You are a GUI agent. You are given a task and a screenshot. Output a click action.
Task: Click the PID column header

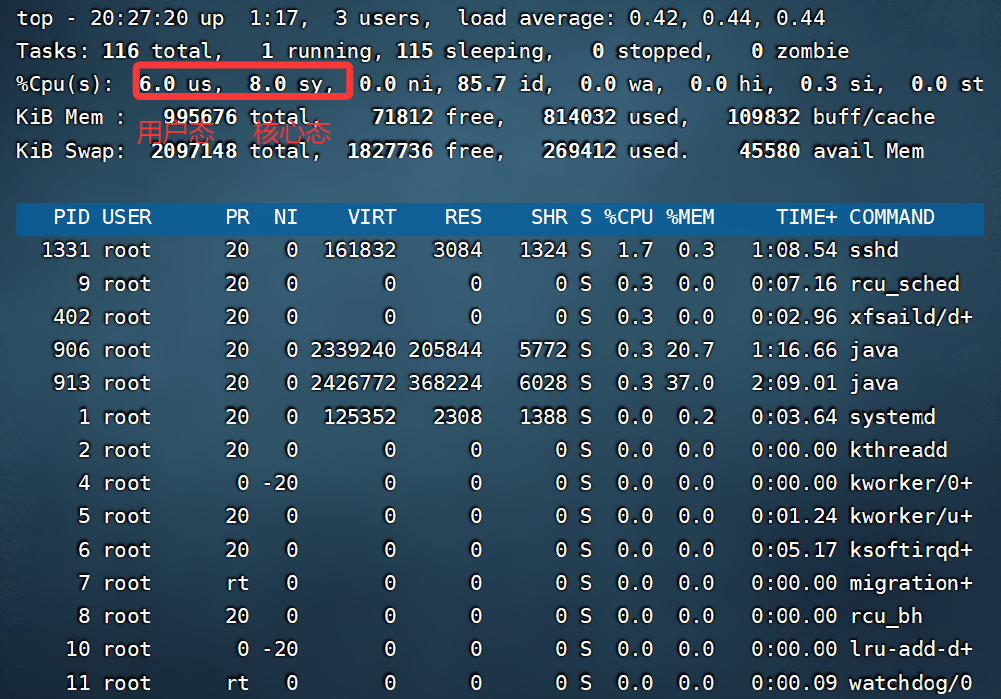tap(72, 217)
